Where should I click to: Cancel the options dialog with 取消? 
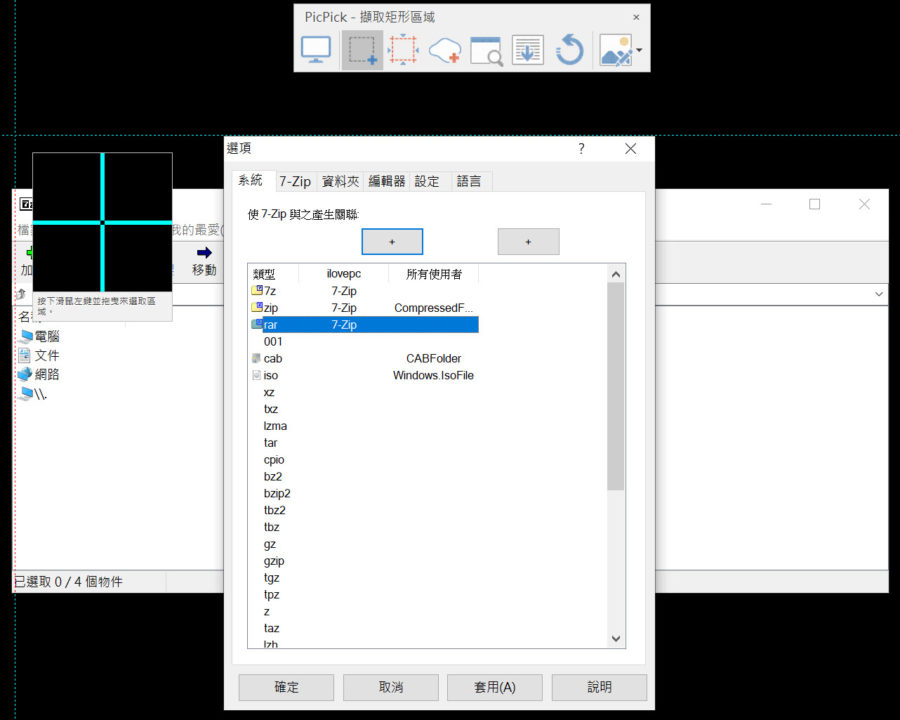coord(391,687)
